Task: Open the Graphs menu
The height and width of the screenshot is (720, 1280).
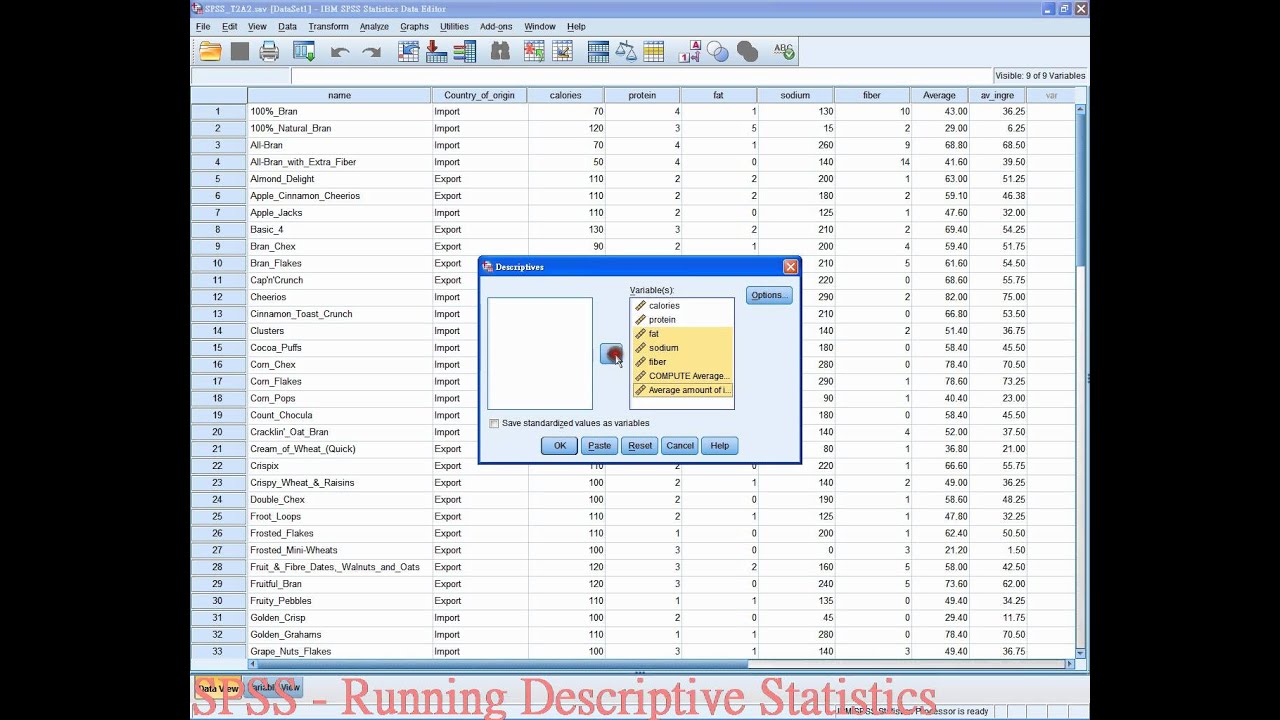Action: (414, 26)
